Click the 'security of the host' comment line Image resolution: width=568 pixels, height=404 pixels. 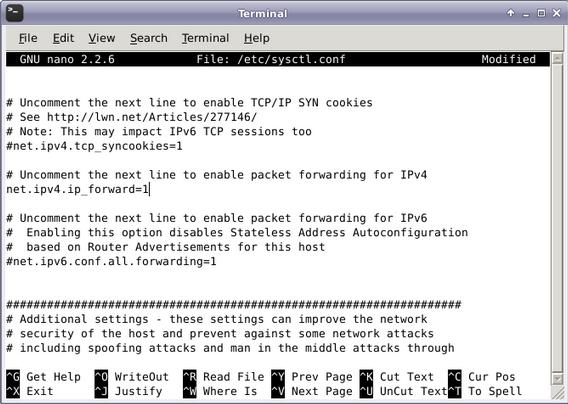pos(220,334)
